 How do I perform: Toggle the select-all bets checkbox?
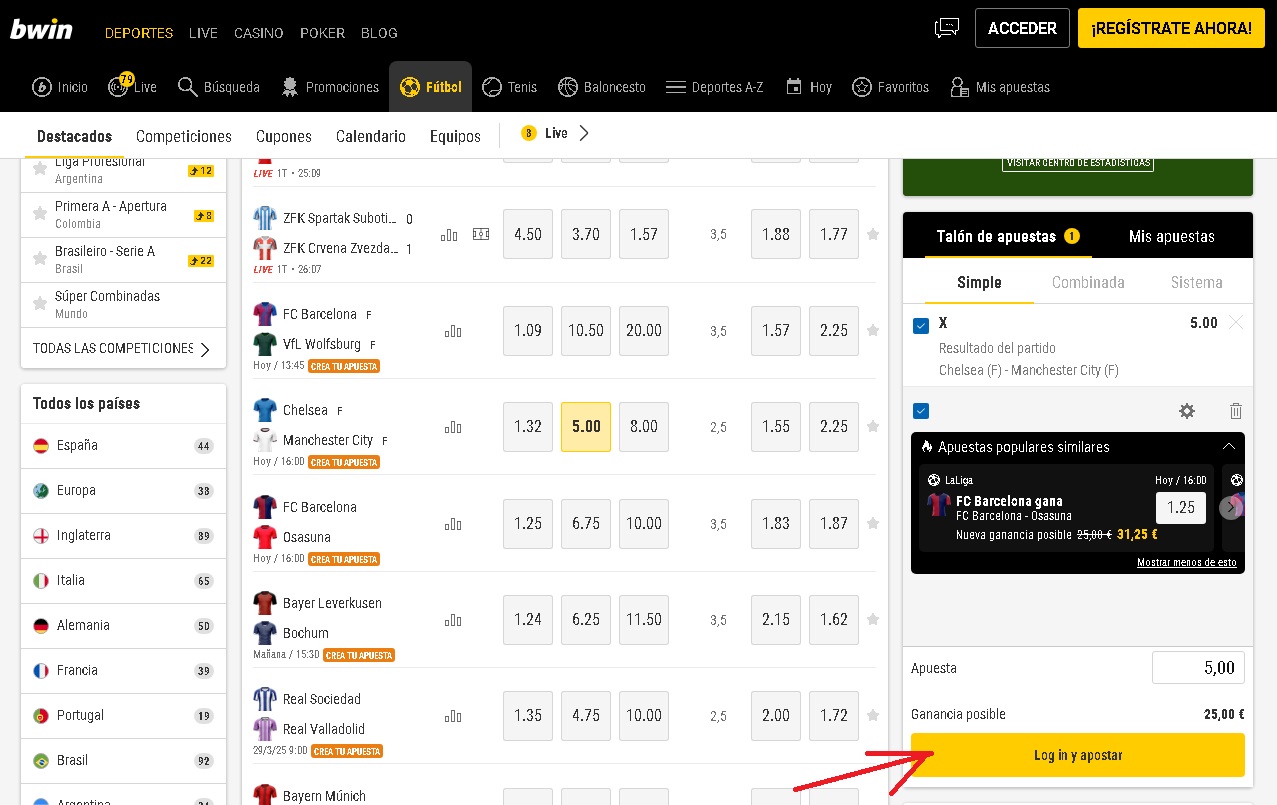[921, 411]
